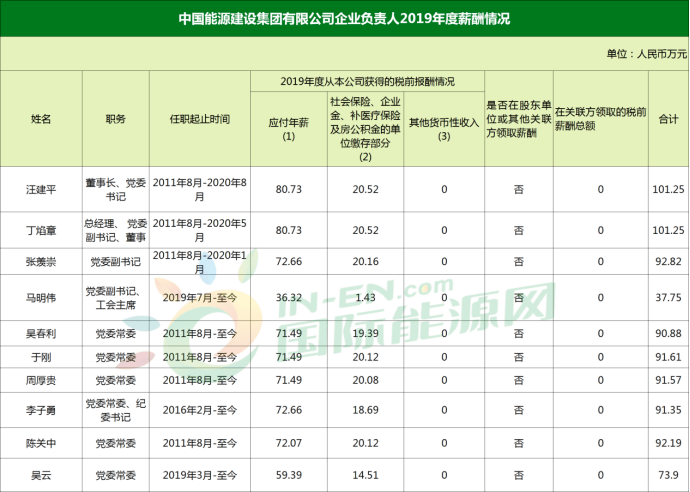Click the 是否在股东单位或其他关联方领取薪酬 header

[x=519, y=119]
